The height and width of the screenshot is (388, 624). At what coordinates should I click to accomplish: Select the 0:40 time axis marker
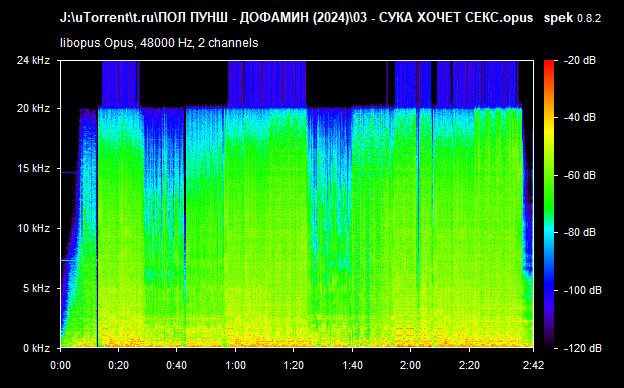pyautogui.click(x=177, y=365)
